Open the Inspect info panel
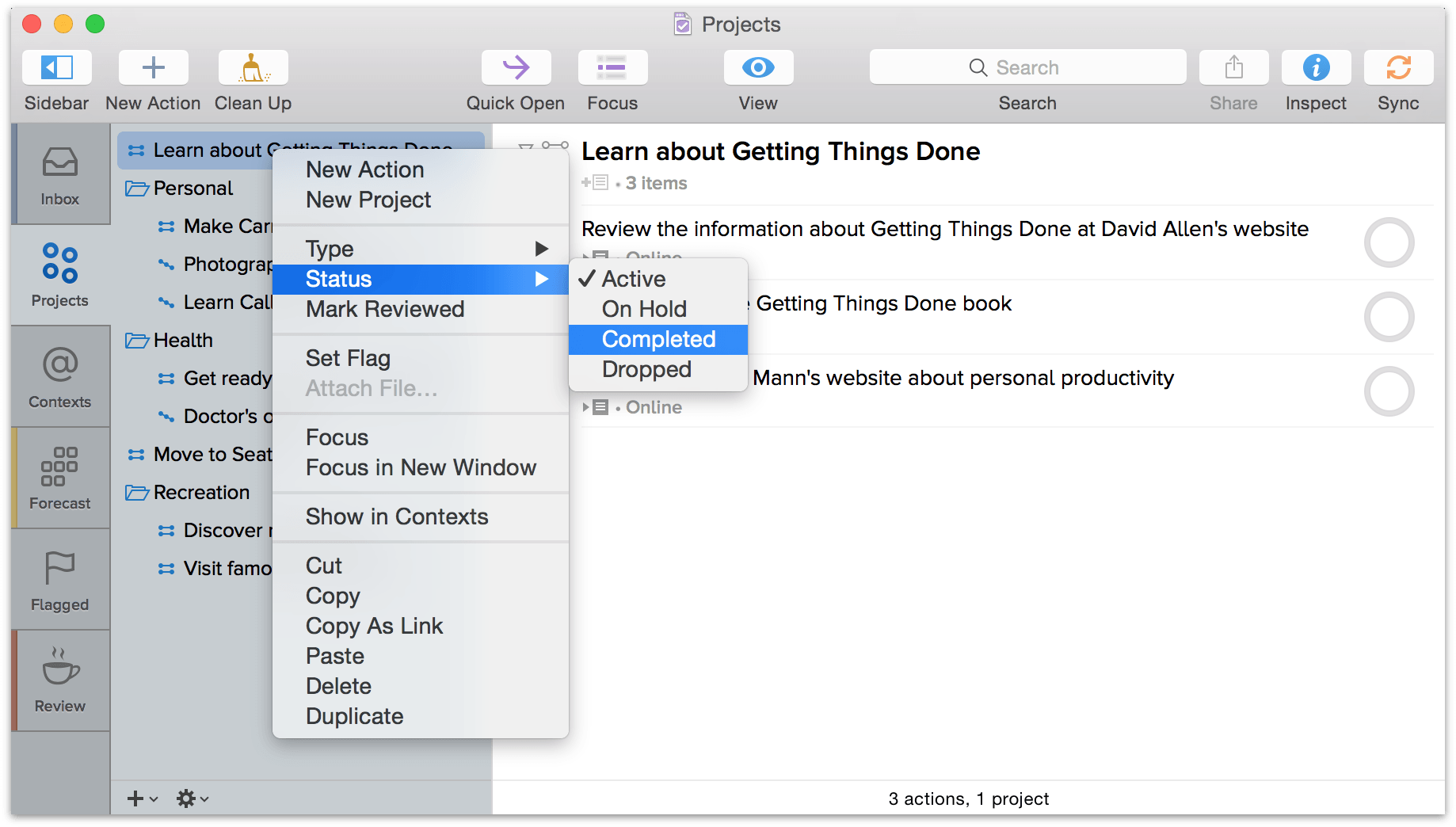The height and width of the screenshot is (827, 1456). pos(1316,67)
